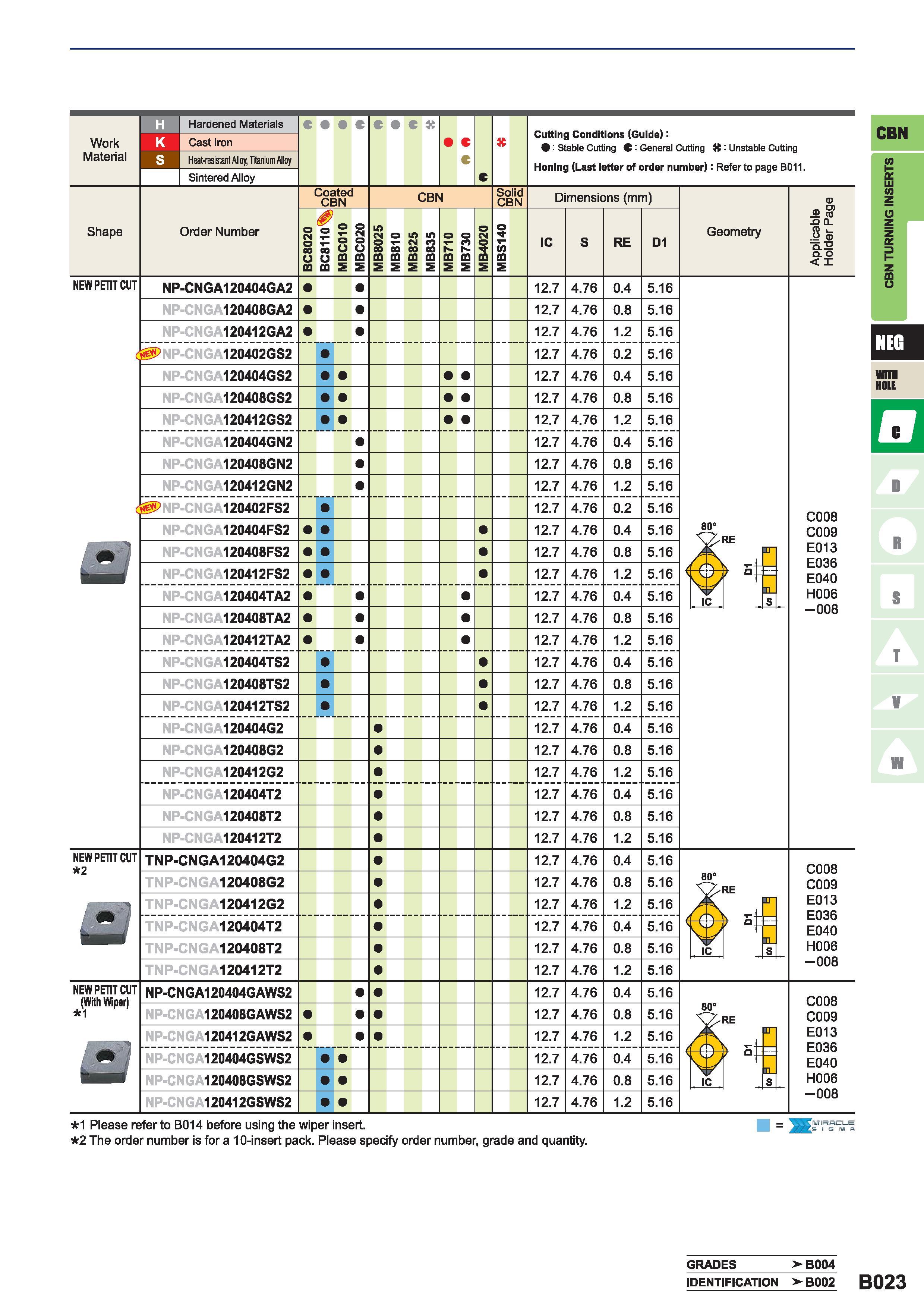Click the first section's geometry diagram
The height and width of the screenshot is (1308, 924).
pyautogui.click(x=734, y=565)
